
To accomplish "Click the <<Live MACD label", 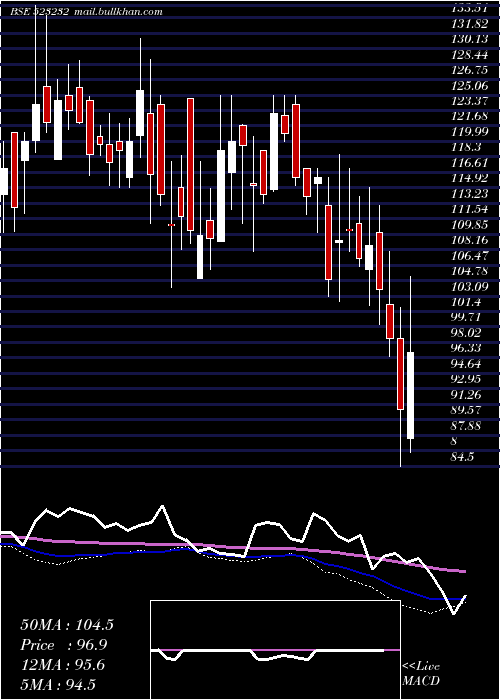I will [x=421, y=673].
